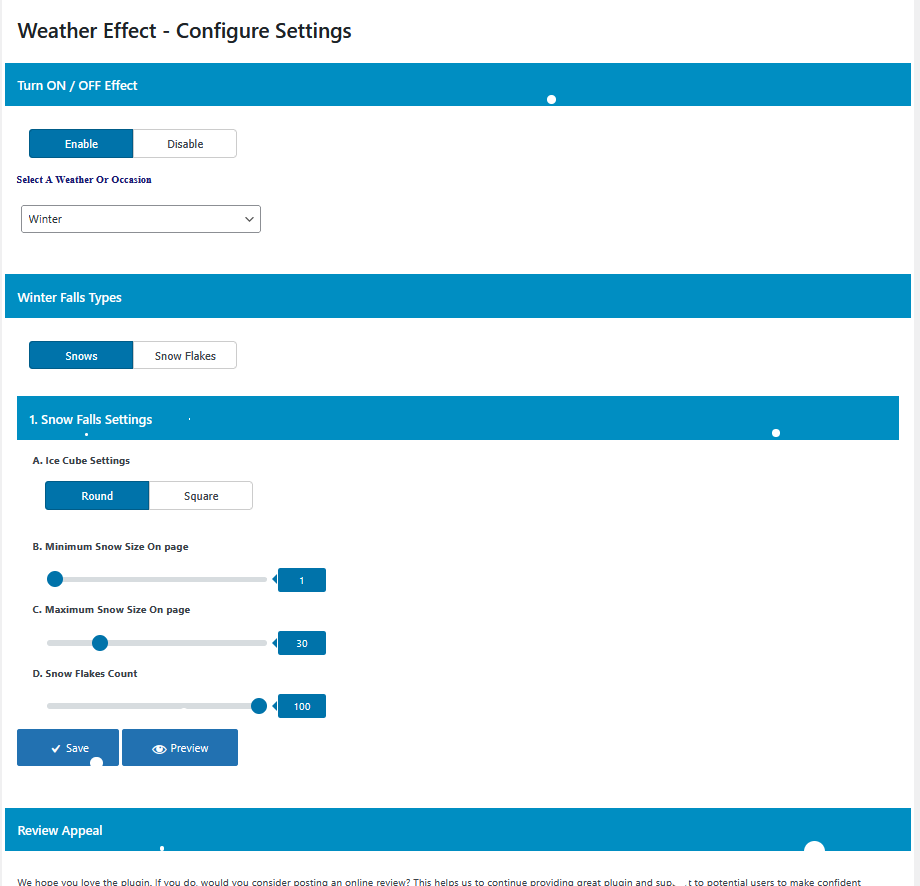Click the checkmark icon on Save button
The height and width of the screenshot is (886, 920).
pos(56,748)
